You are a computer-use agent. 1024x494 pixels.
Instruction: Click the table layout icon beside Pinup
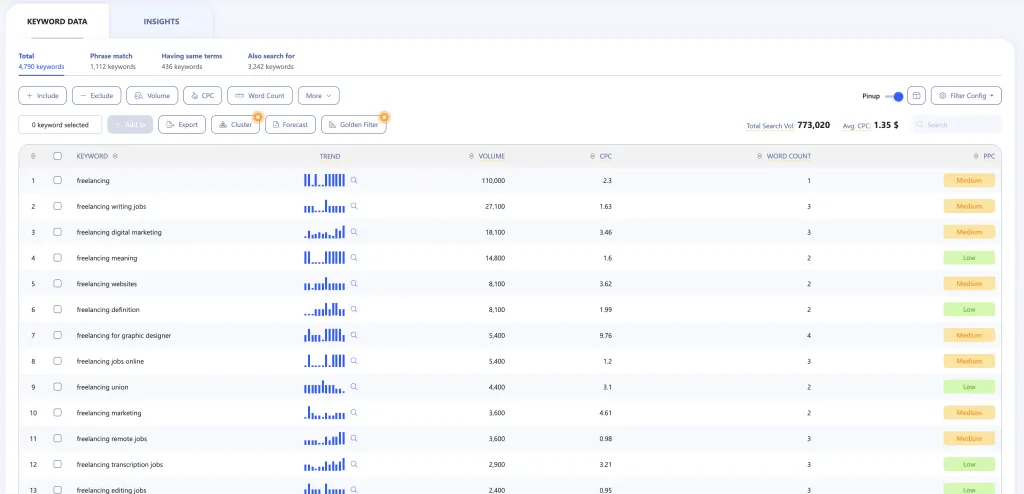tap(916, 96)
